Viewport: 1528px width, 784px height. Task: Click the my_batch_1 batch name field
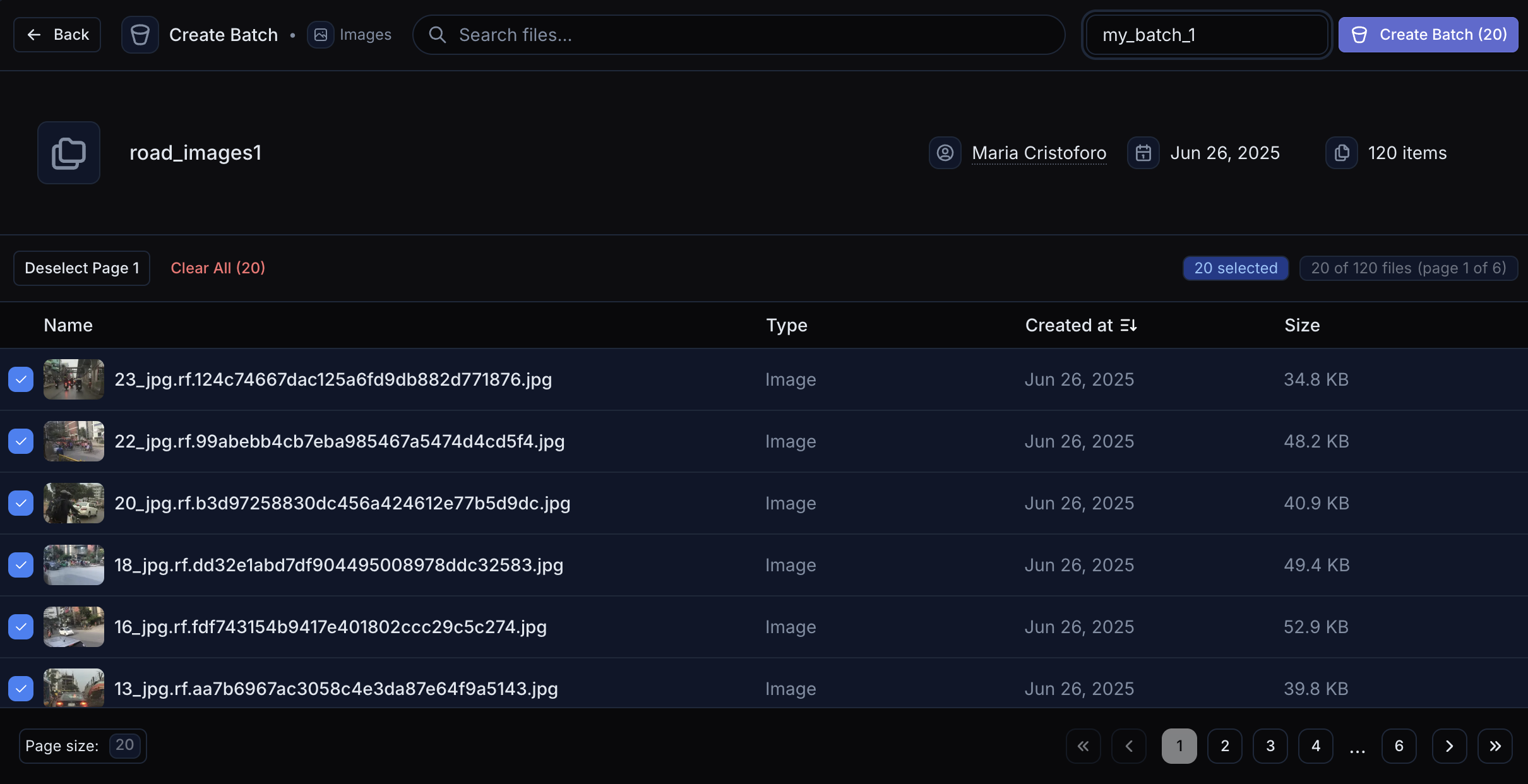(x=1206, y=35)
